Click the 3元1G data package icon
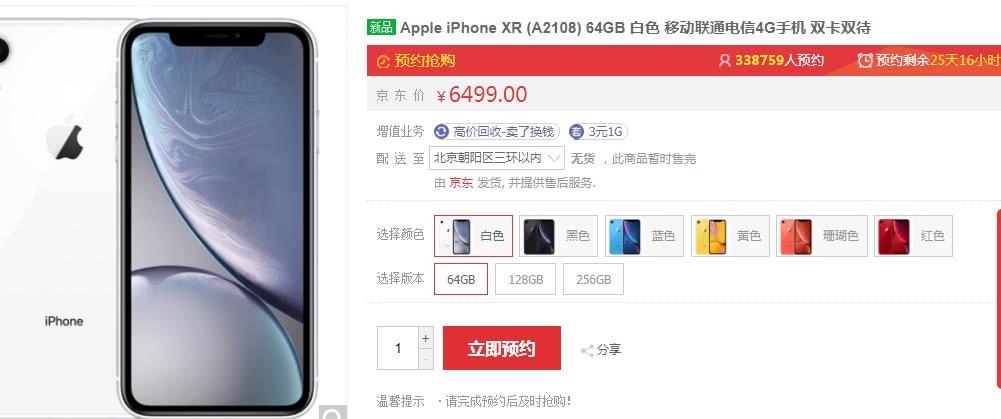This screenshot has height=419, width=1001. pos(576,132)
